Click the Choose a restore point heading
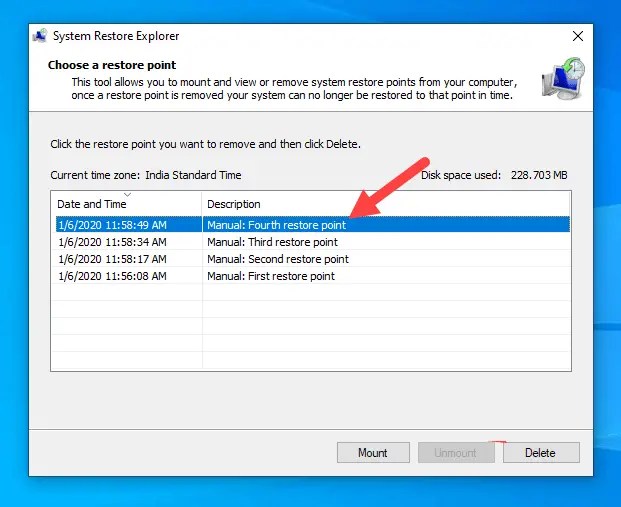This screenshot has width=621, height=507. [112, 65]
